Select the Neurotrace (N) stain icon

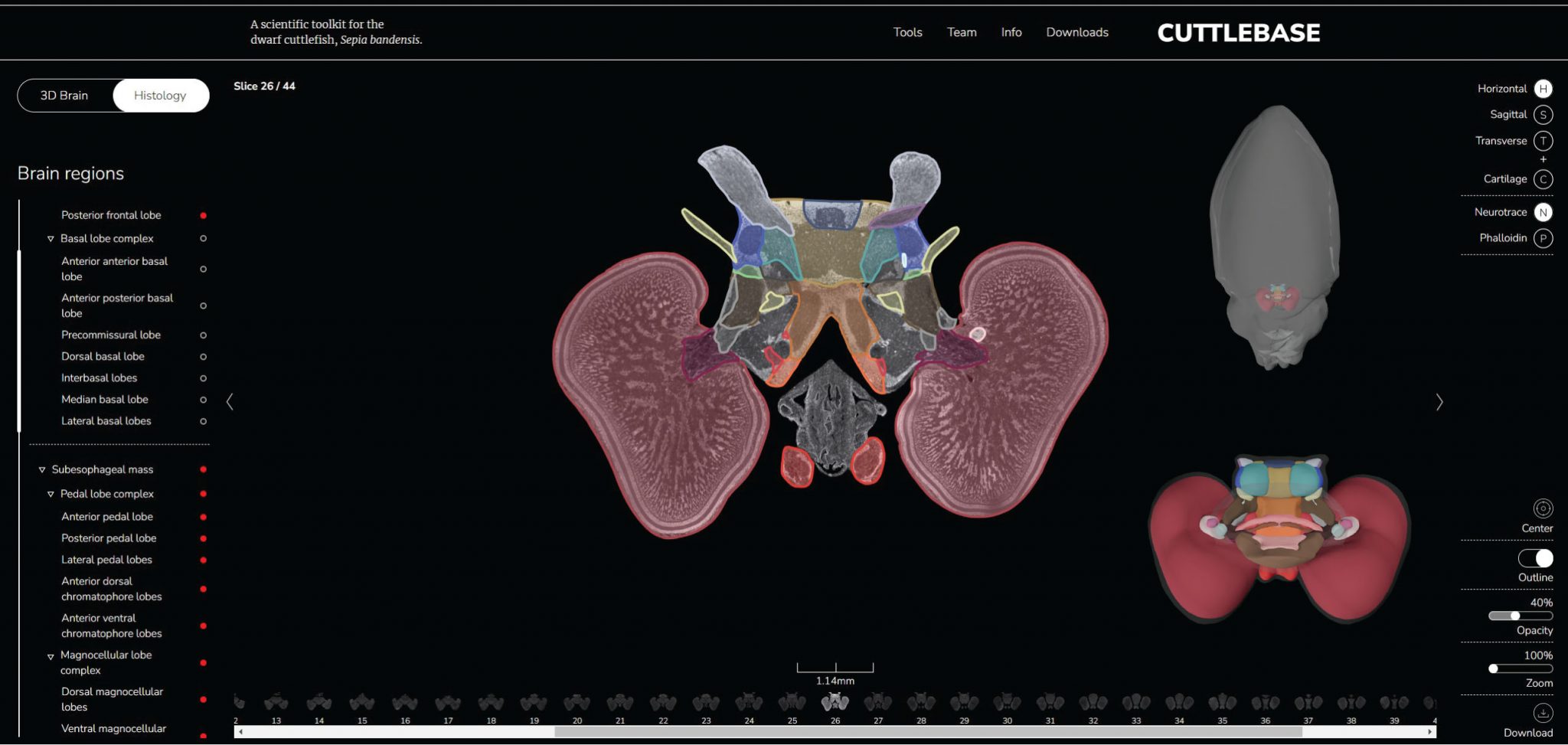click(1543, 213)
